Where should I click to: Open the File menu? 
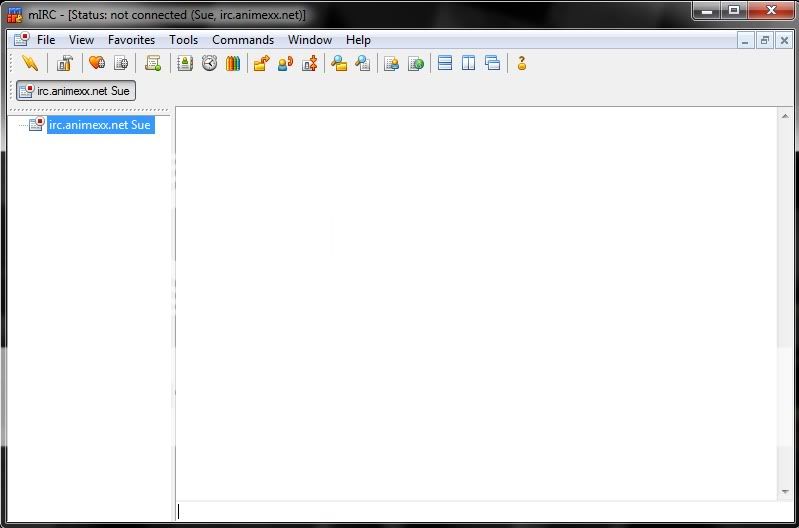pyautogui.click(x=46, y=40)
